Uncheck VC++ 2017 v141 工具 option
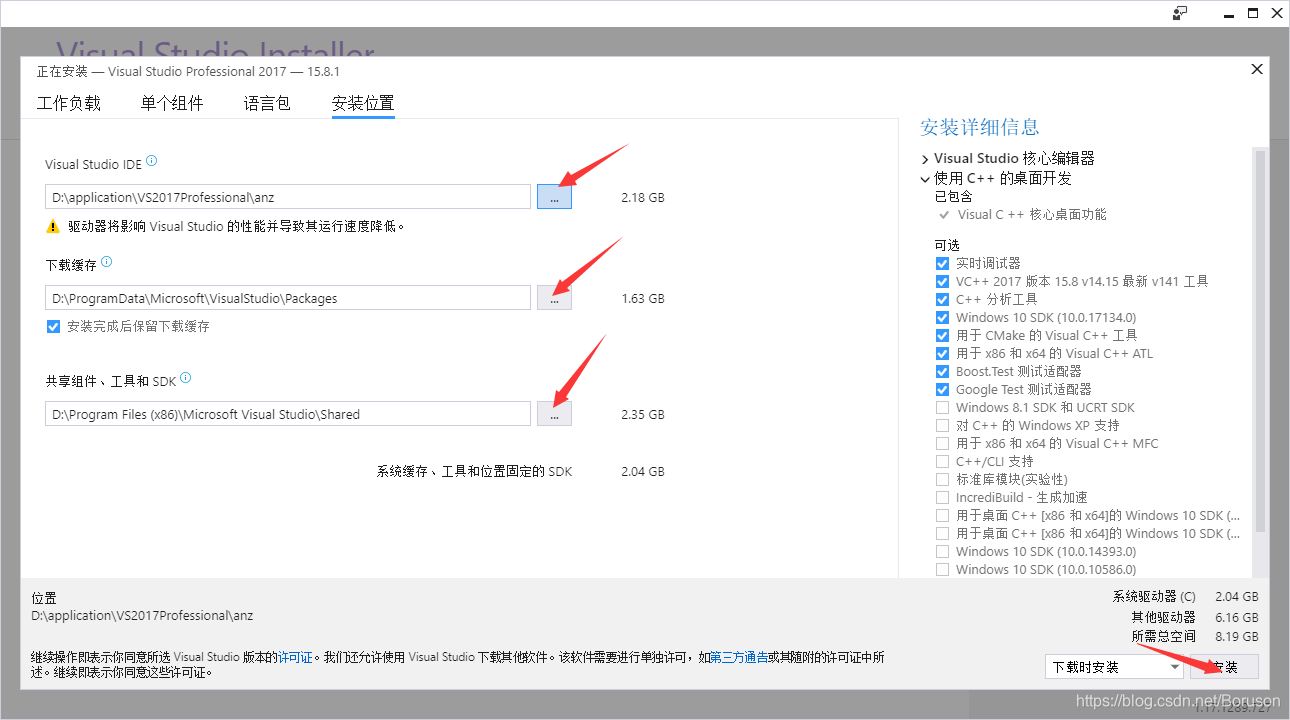Screen dimensions: 1290x720 [942, 281]
